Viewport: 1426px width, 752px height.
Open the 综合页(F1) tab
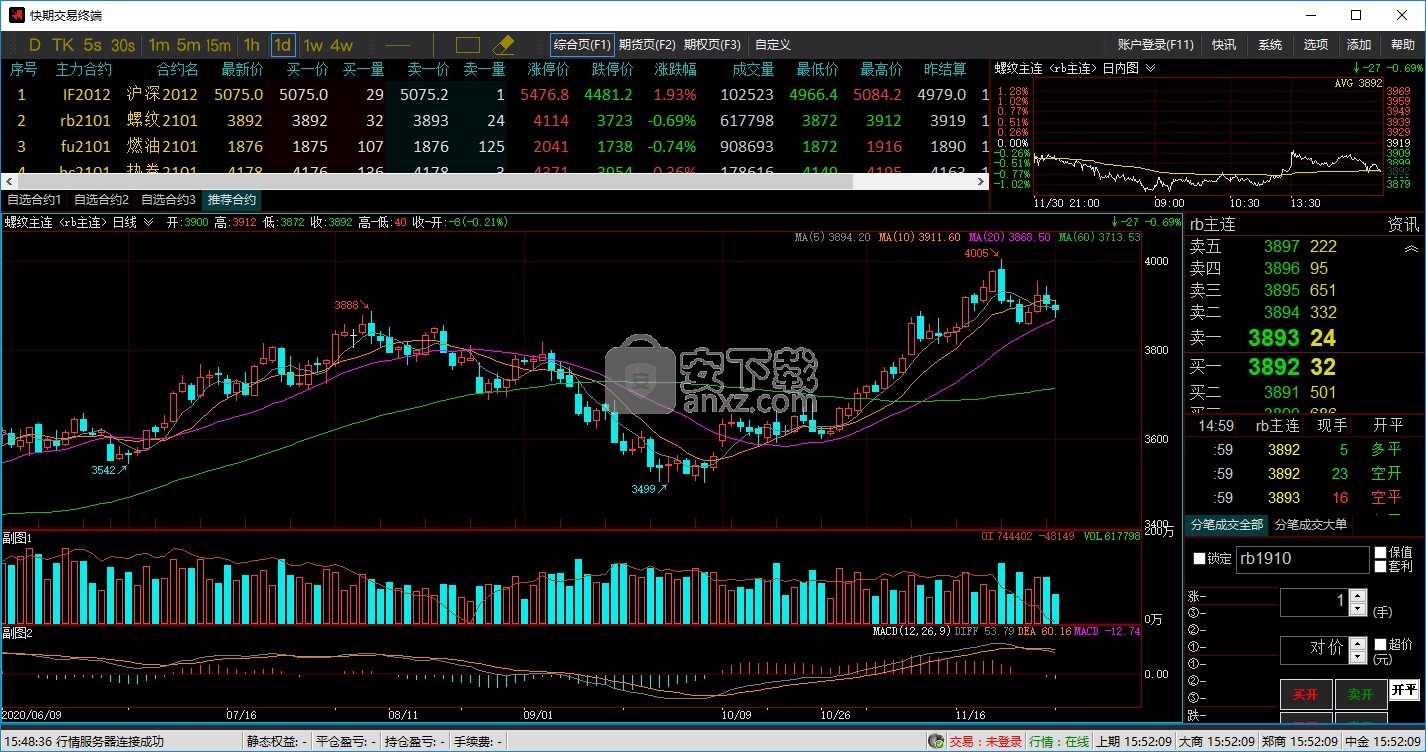582,45
